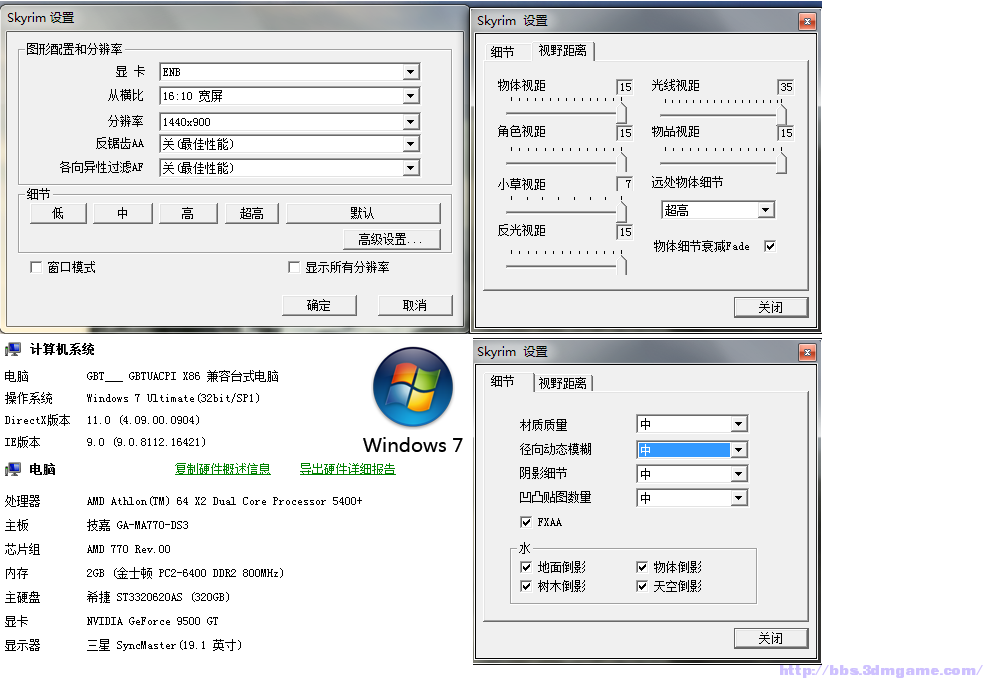986x683 pixels.
Task: Click the monitor icon beside the 电脑 heading
Action: click(x=13, y=469)
